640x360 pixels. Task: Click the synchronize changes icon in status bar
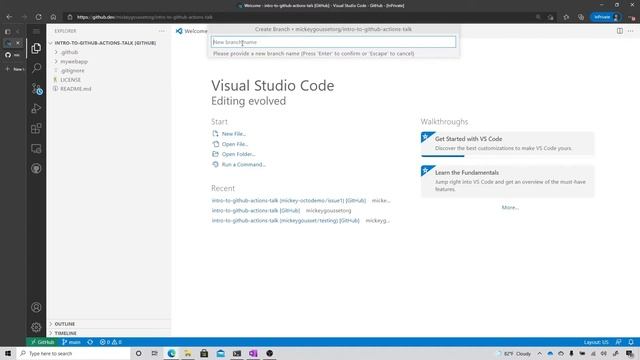pyautogui.click(x=90, y=342)
